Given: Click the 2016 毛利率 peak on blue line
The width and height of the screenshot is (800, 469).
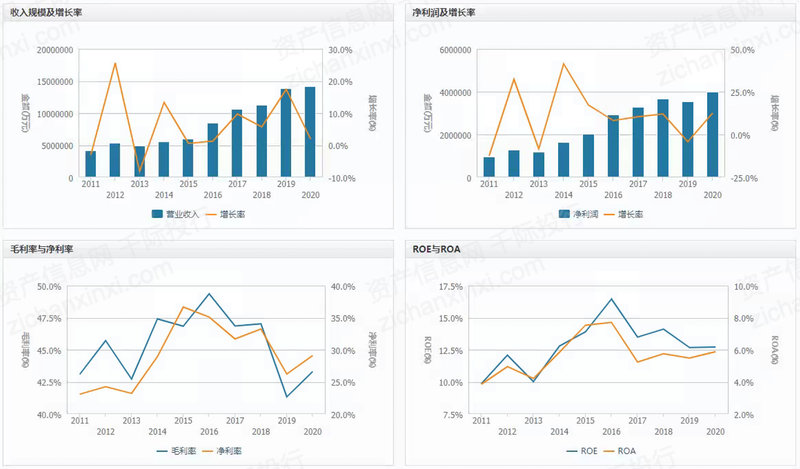Looking at the screenshot, I should 209,294.
